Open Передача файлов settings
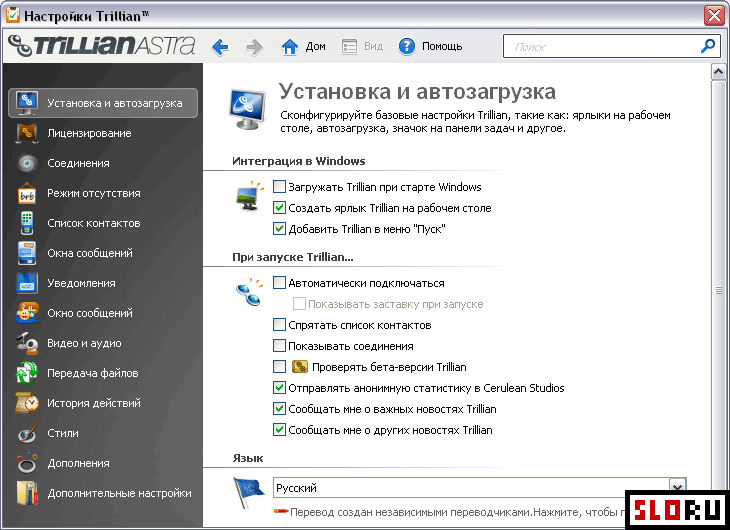The image size is (730, 530). point(93,373)
